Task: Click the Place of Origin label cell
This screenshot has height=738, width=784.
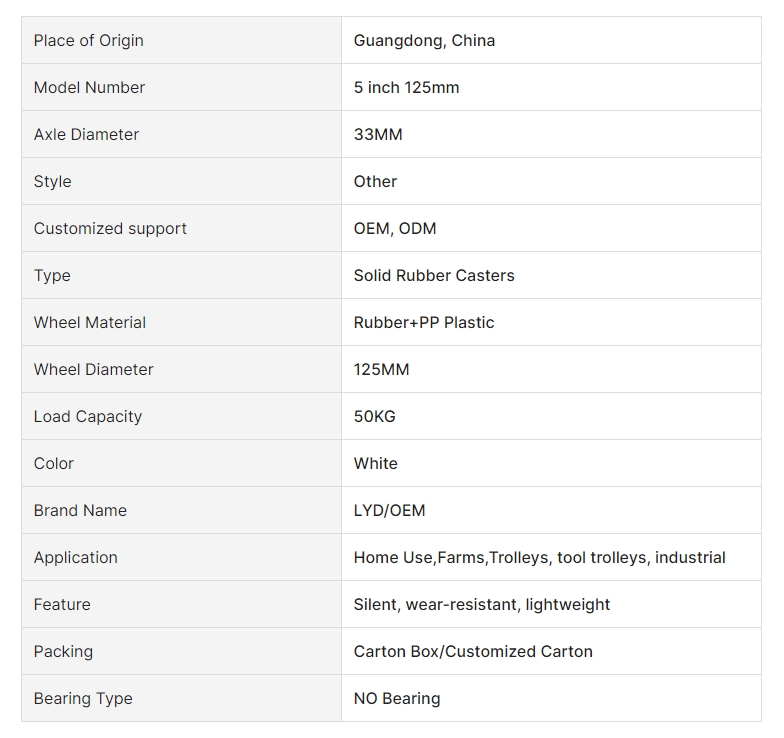Action: [88, 41]
